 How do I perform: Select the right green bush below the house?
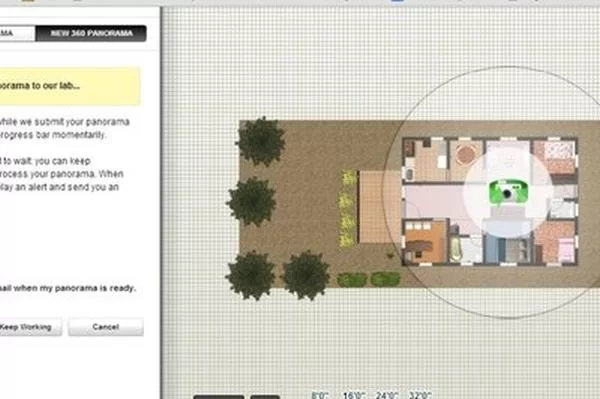click(385, 279)
